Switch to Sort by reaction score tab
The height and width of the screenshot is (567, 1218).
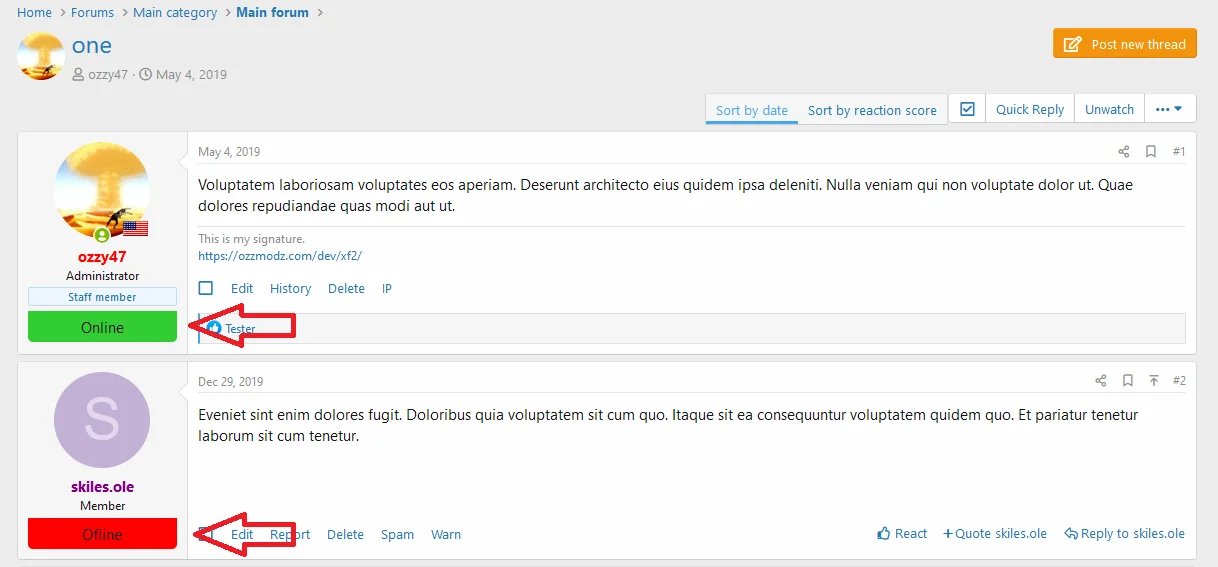(872, 110)
